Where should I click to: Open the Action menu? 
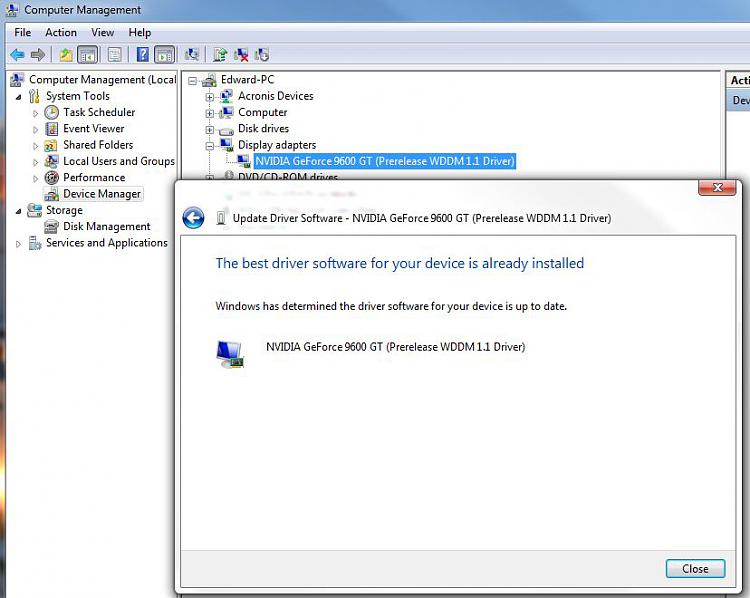[x=61, y=33]
